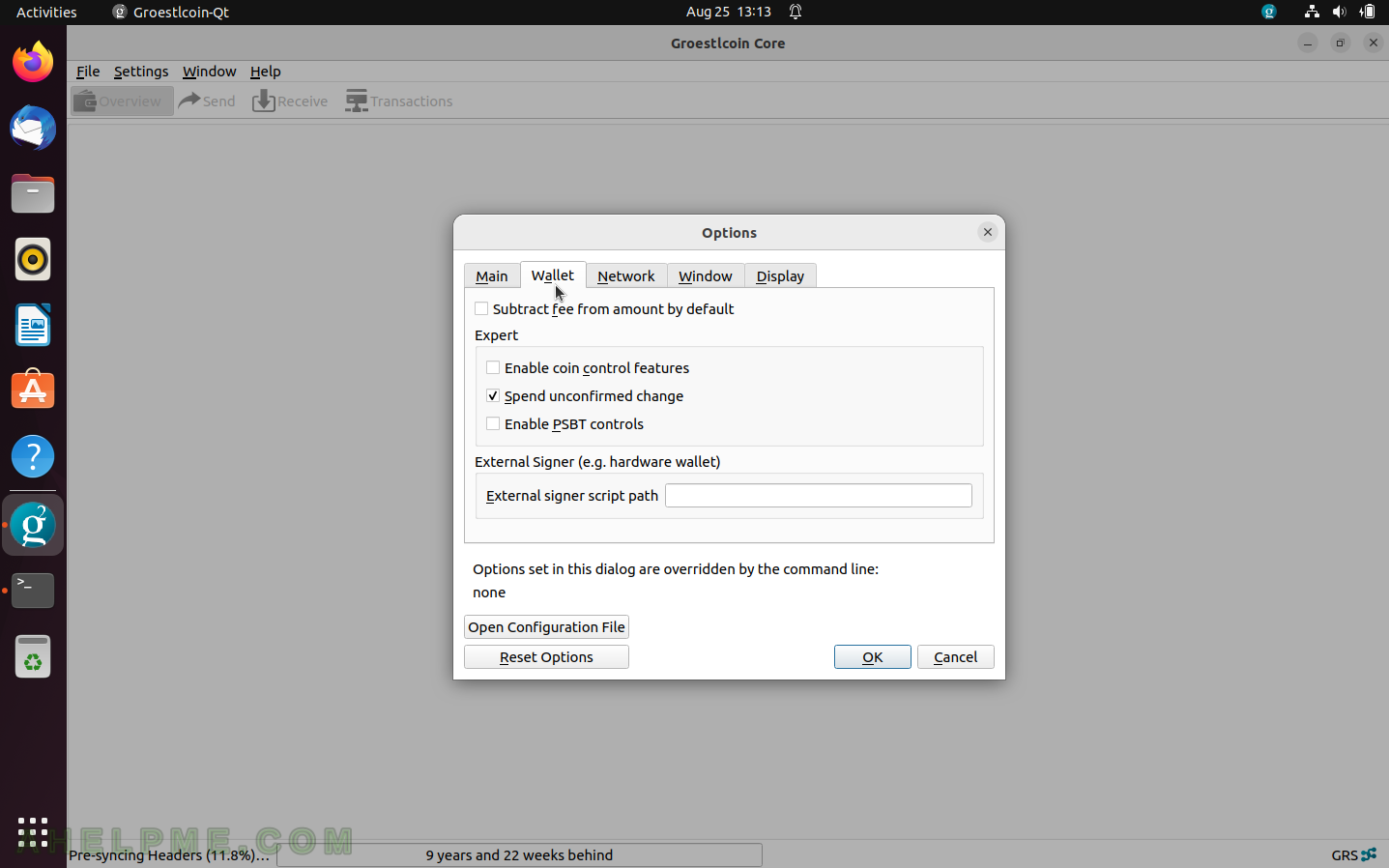Open the Terminal dock icon
Screen dimensions: 1389x868
coord(33,591)
